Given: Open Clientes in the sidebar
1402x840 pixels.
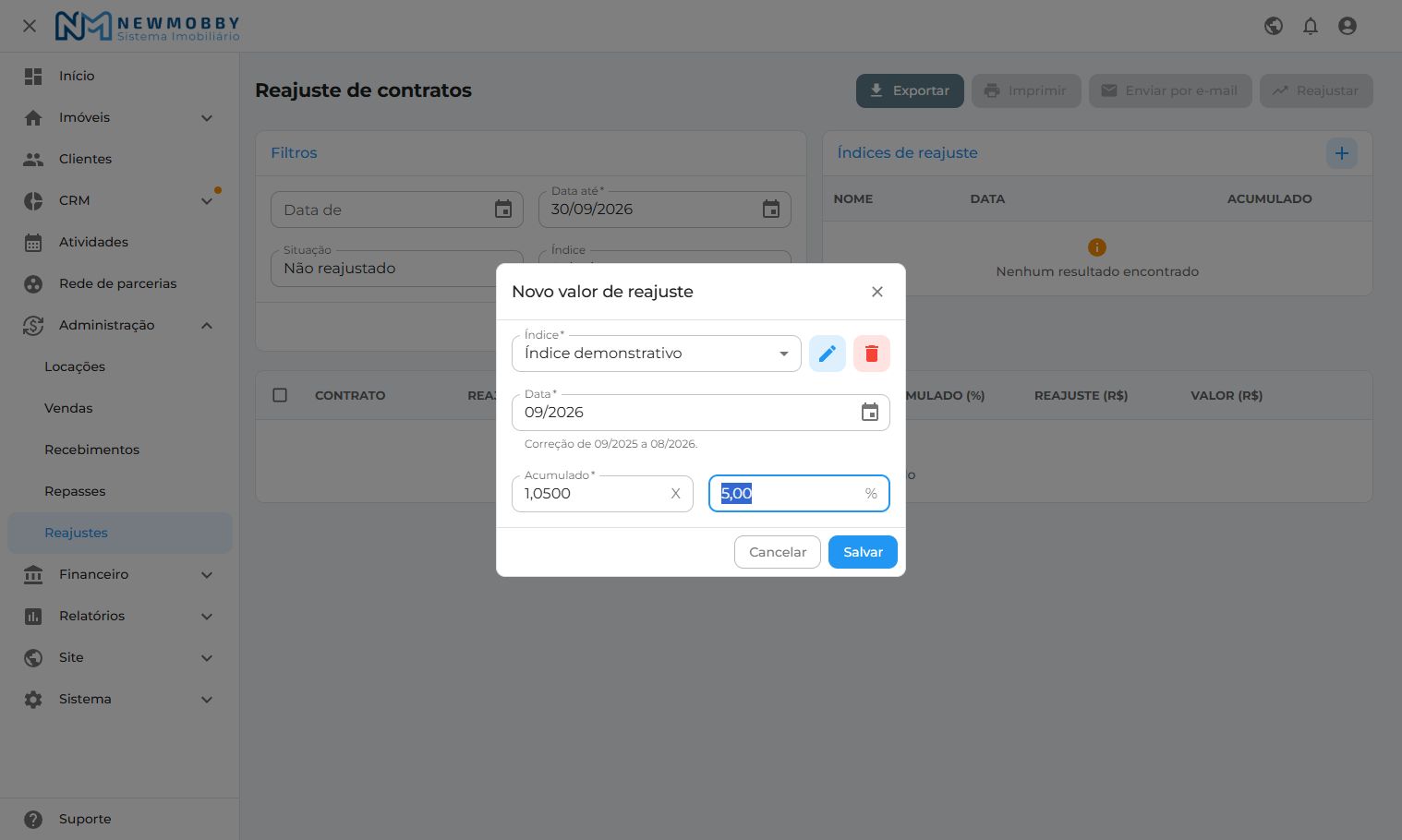Looking at the screenshot, I should click(x=120, y=159).
